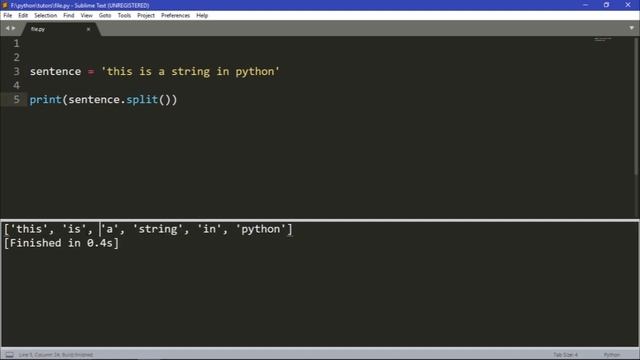The height and width of the screenshot is (360, 640).
Task: Click line number 4 in gutter
Action: tap(16, 85)
